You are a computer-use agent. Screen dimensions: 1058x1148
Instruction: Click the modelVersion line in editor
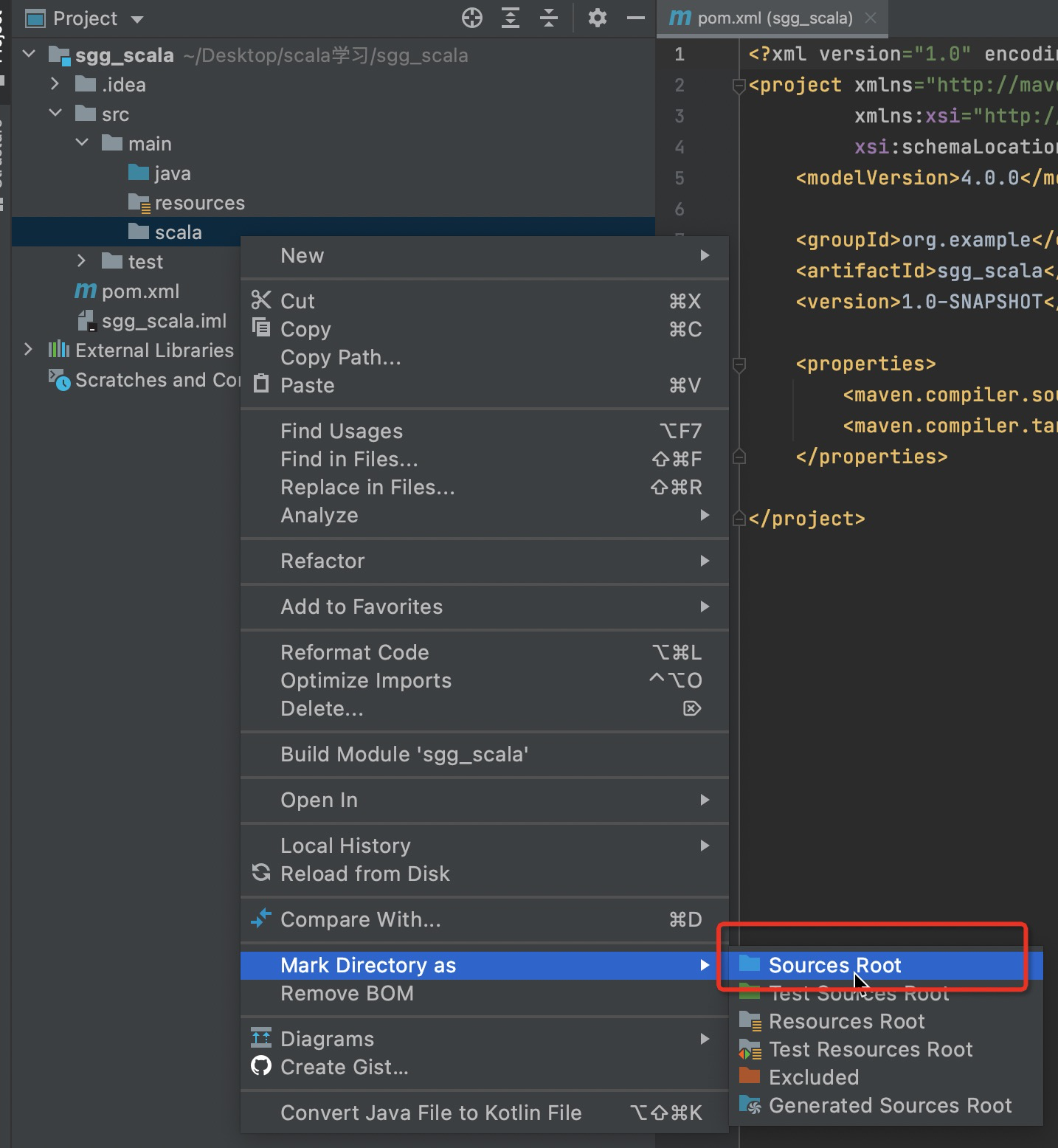[926, 178]
